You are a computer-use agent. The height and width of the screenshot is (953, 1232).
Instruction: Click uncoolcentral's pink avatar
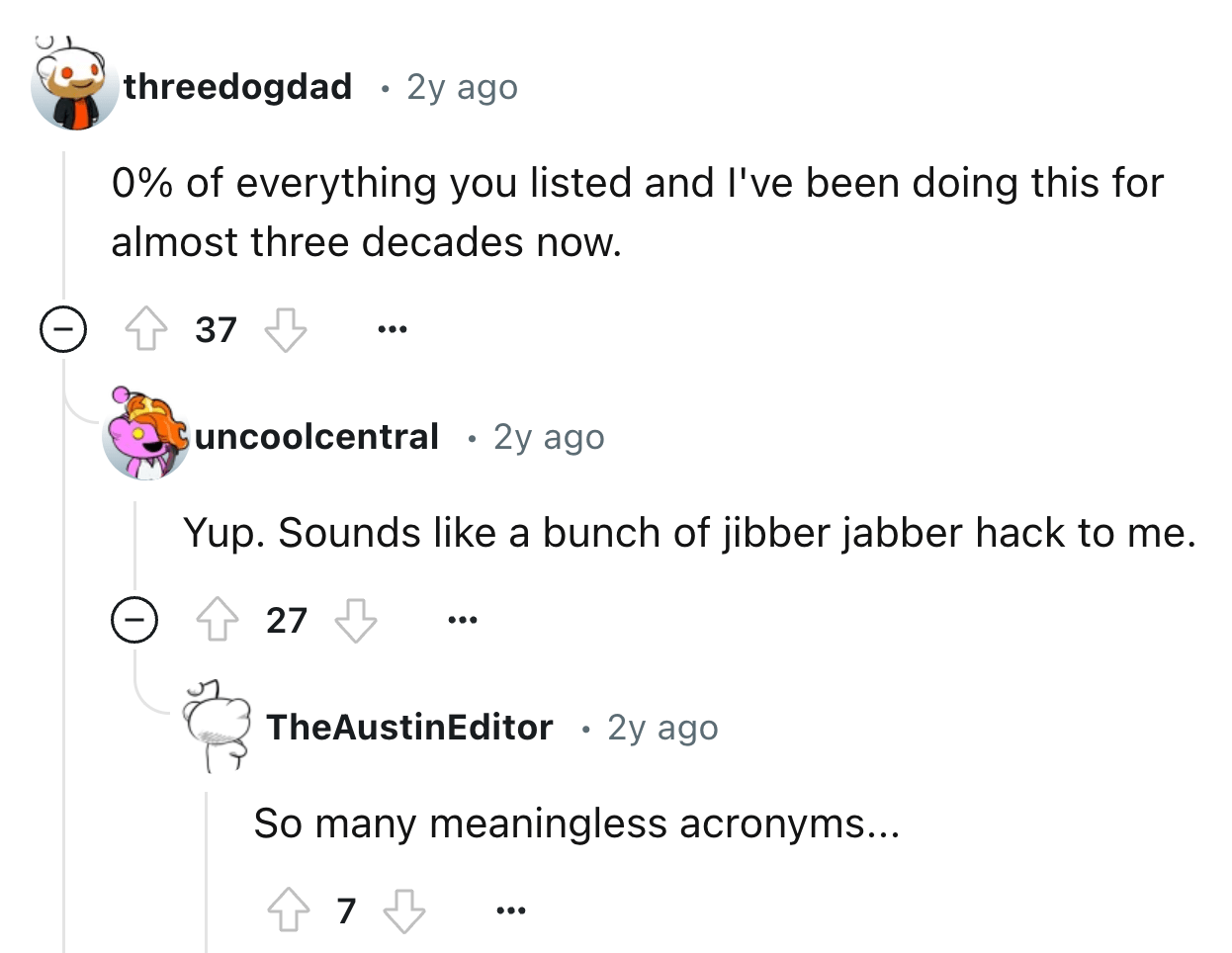click(144, 438)
